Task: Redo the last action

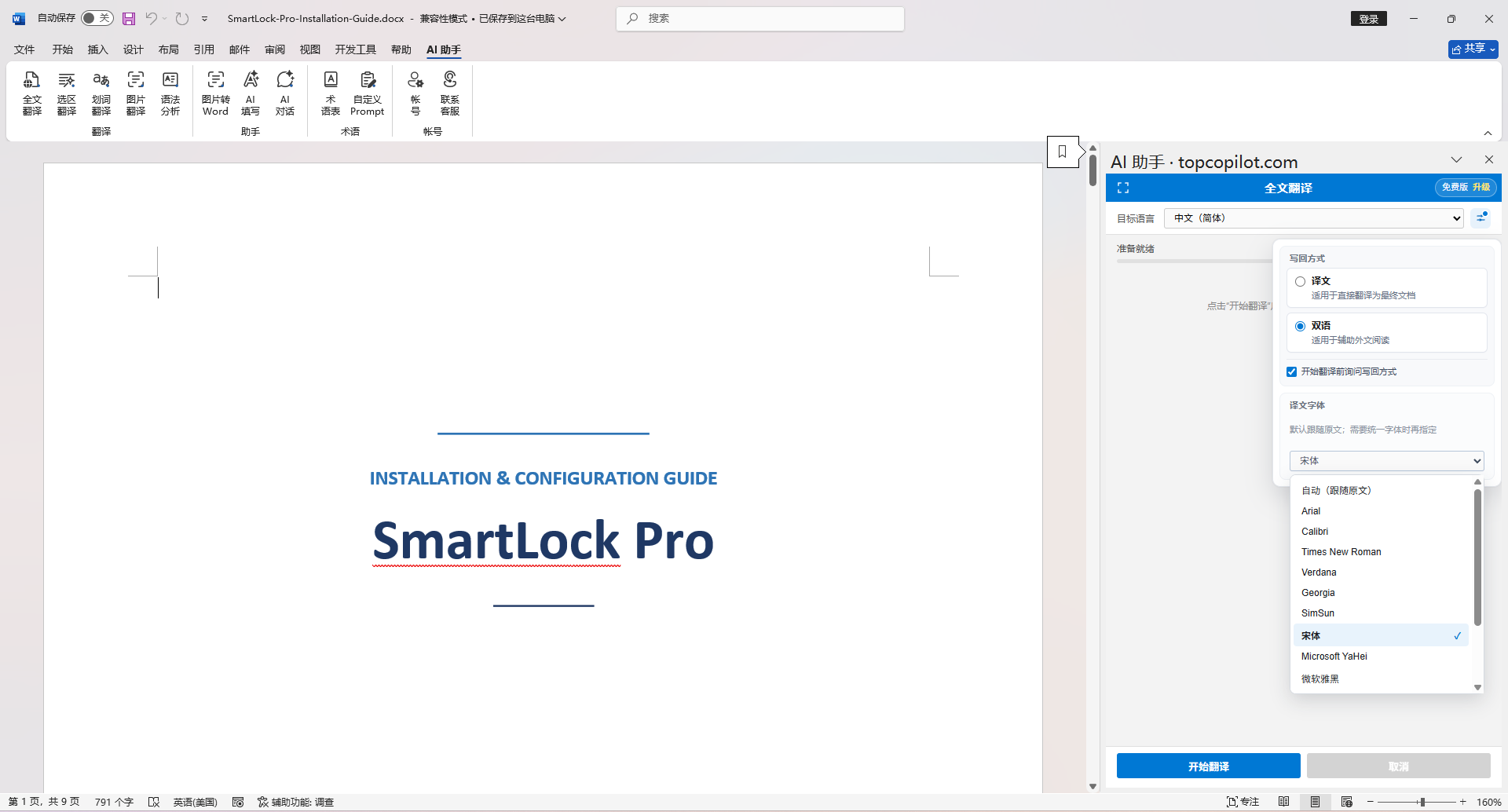Action: coord(182,18)
